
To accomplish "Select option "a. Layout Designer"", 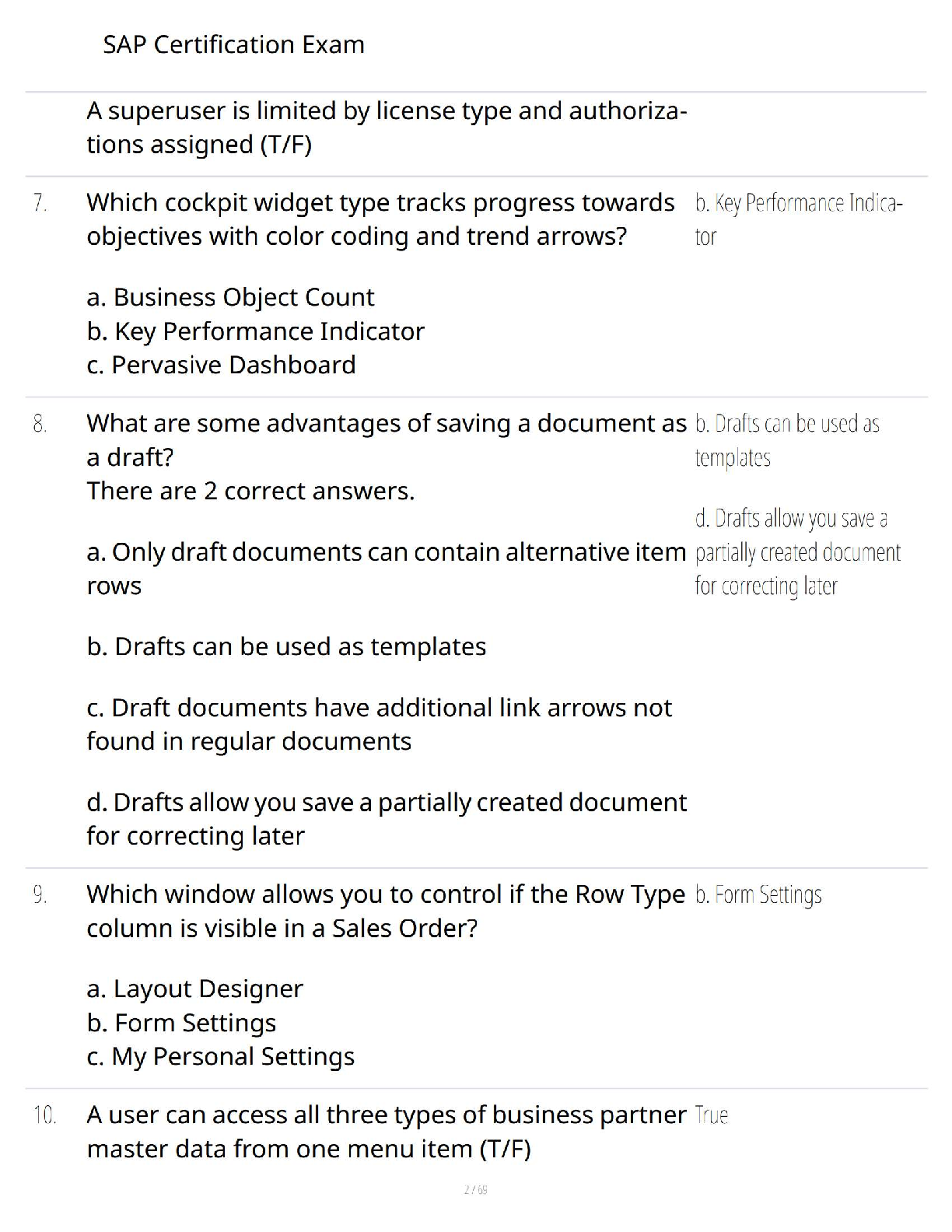I will click(x=194, y=989).
